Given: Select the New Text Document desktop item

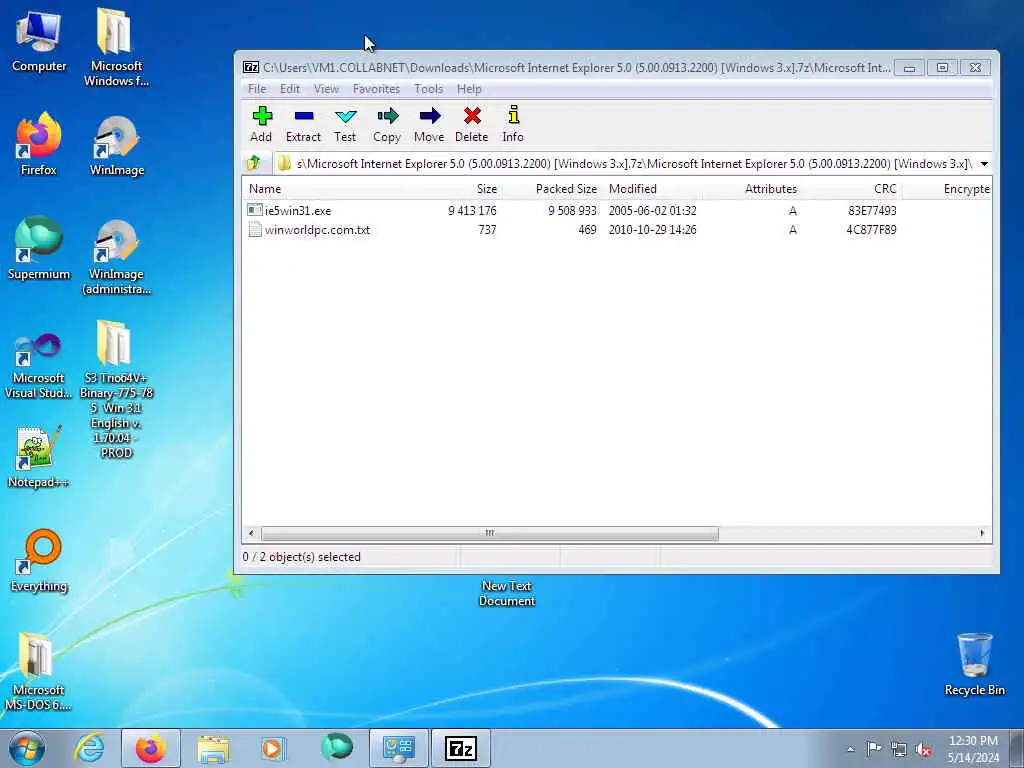Looking at the screenshot, I should tap(507, 593).
